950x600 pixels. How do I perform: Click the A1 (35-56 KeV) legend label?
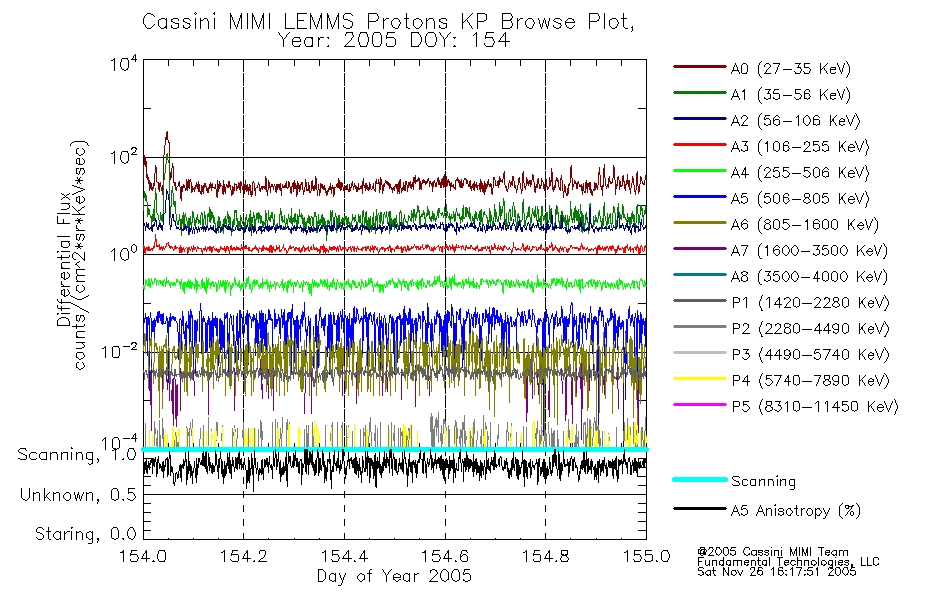click(790, 95)
